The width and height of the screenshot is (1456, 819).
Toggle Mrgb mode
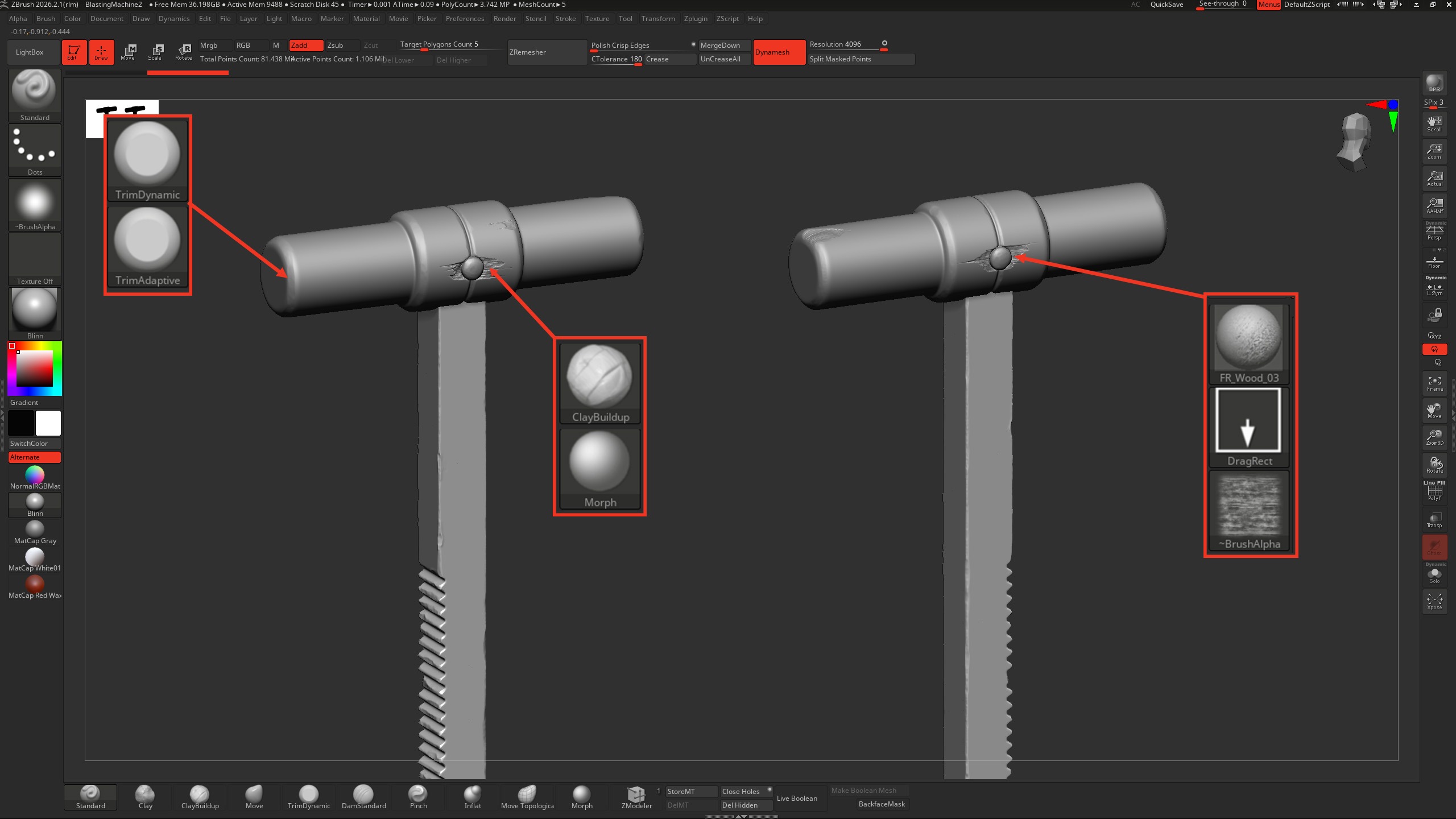pos(215,45)
